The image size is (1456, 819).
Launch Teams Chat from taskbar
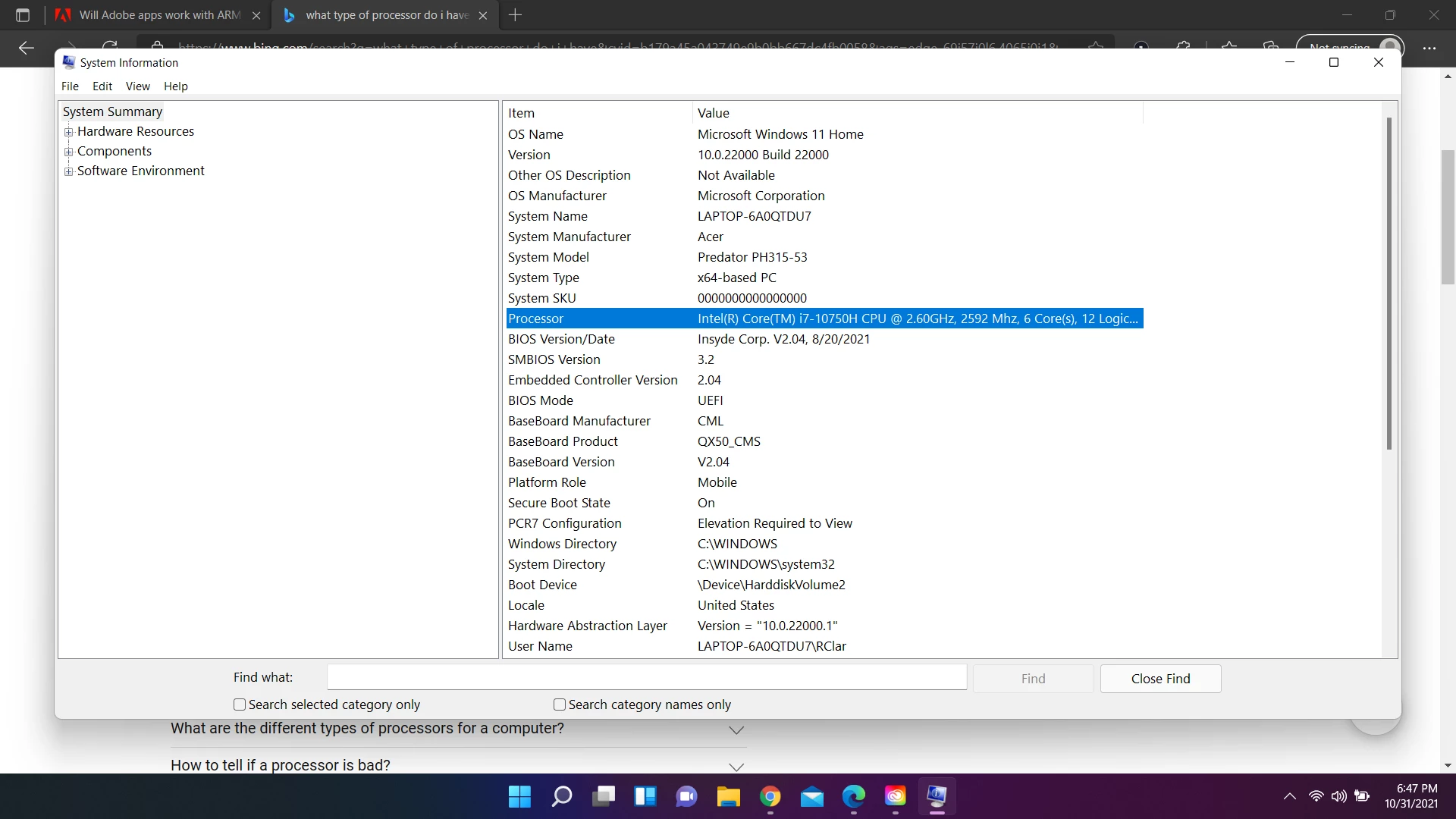687,796
